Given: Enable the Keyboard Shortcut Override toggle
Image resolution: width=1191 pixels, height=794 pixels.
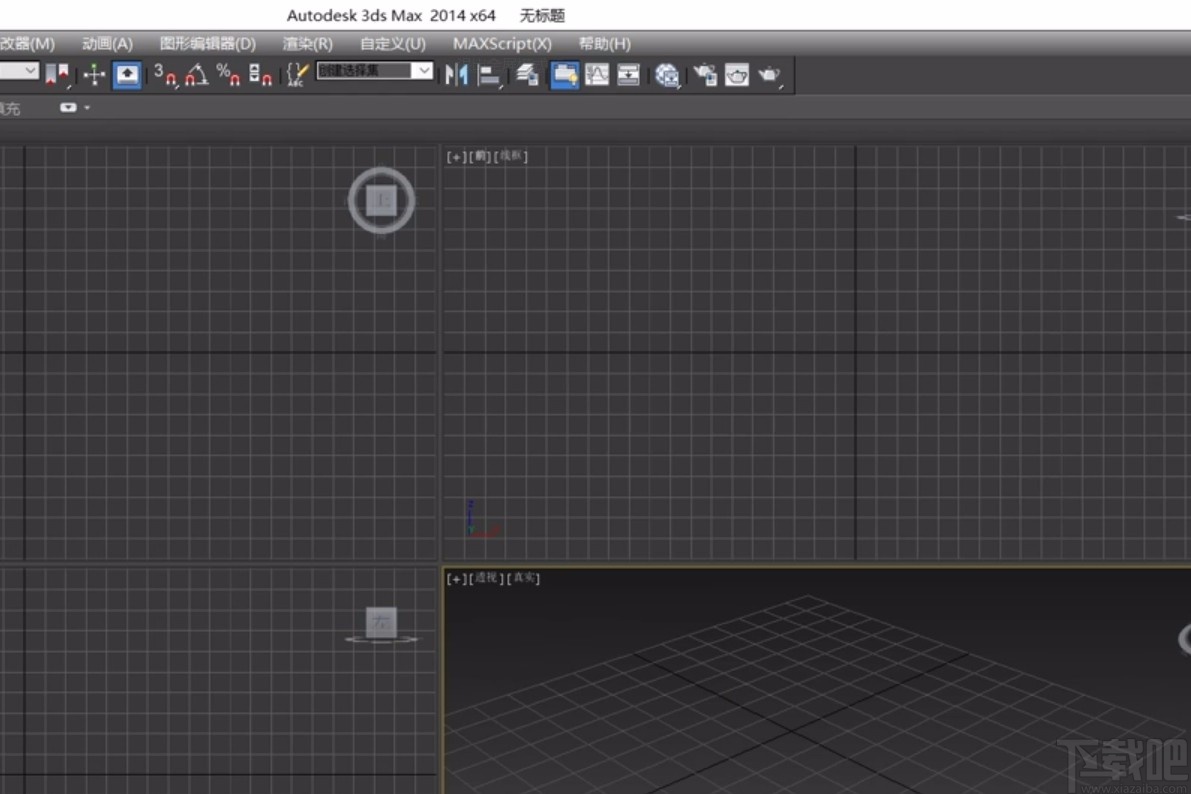Looking at the screenshot, I should coord(295,75).
